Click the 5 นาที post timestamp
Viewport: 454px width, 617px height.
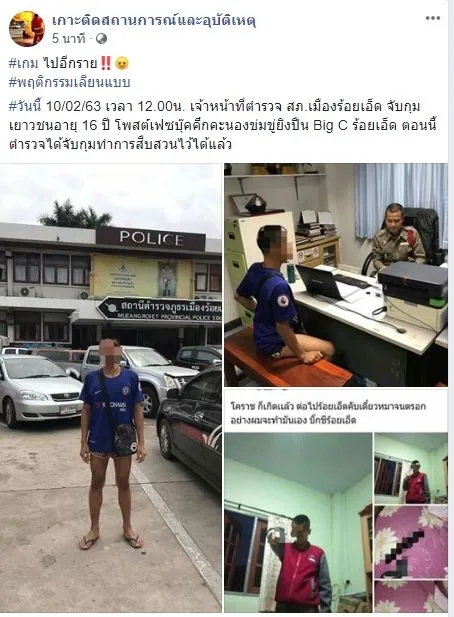point(68,39)
